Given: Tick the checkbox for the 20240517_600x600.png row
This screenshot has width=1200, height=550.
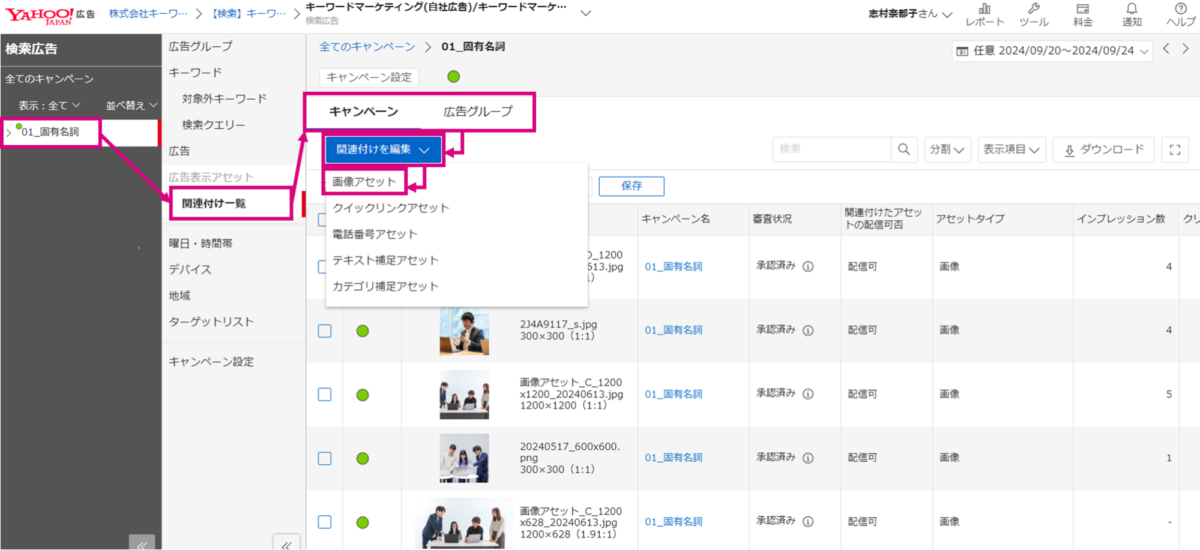Looking at the screenshot, I should (x=324, y=458).
